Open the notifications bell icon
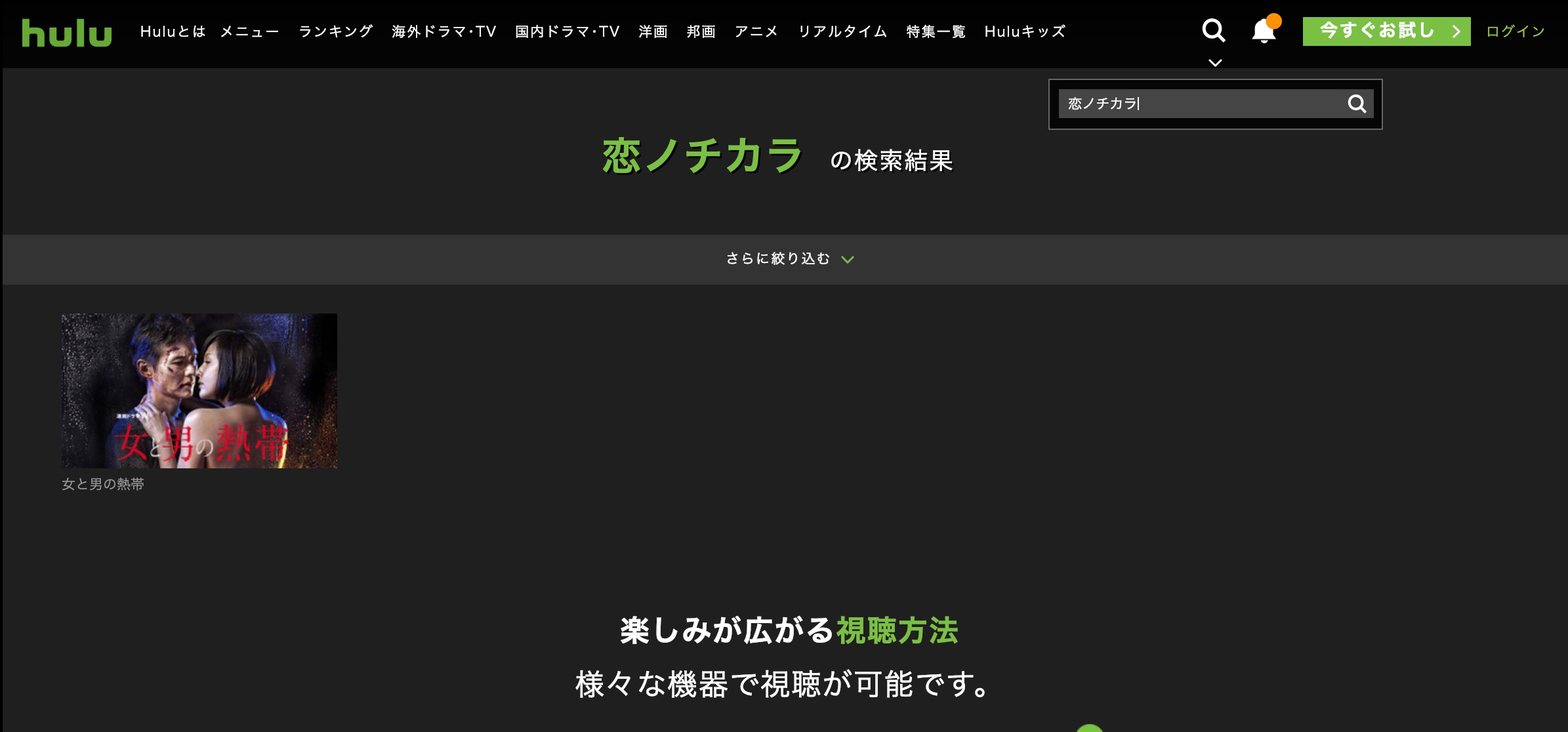The height and width of the screenshot is (732, 1568). coord(1264,31)
